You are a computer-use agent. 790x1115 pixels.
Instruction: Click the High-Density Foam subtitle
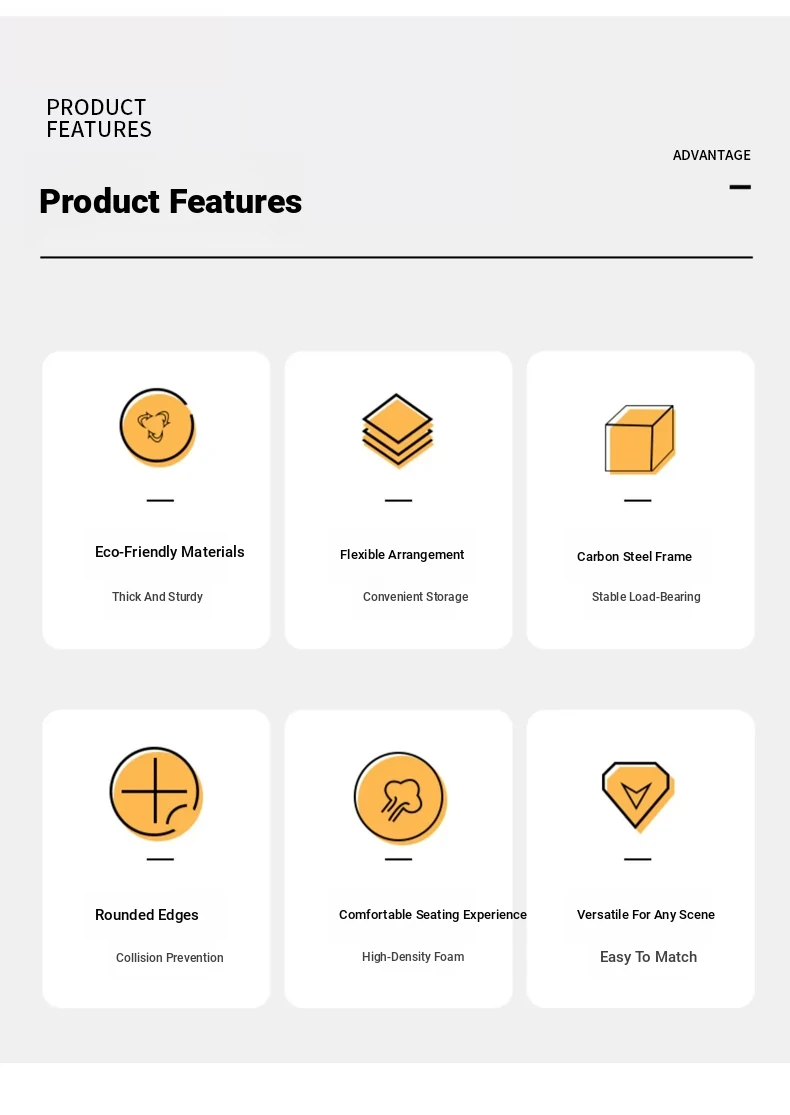coord(412,957)
